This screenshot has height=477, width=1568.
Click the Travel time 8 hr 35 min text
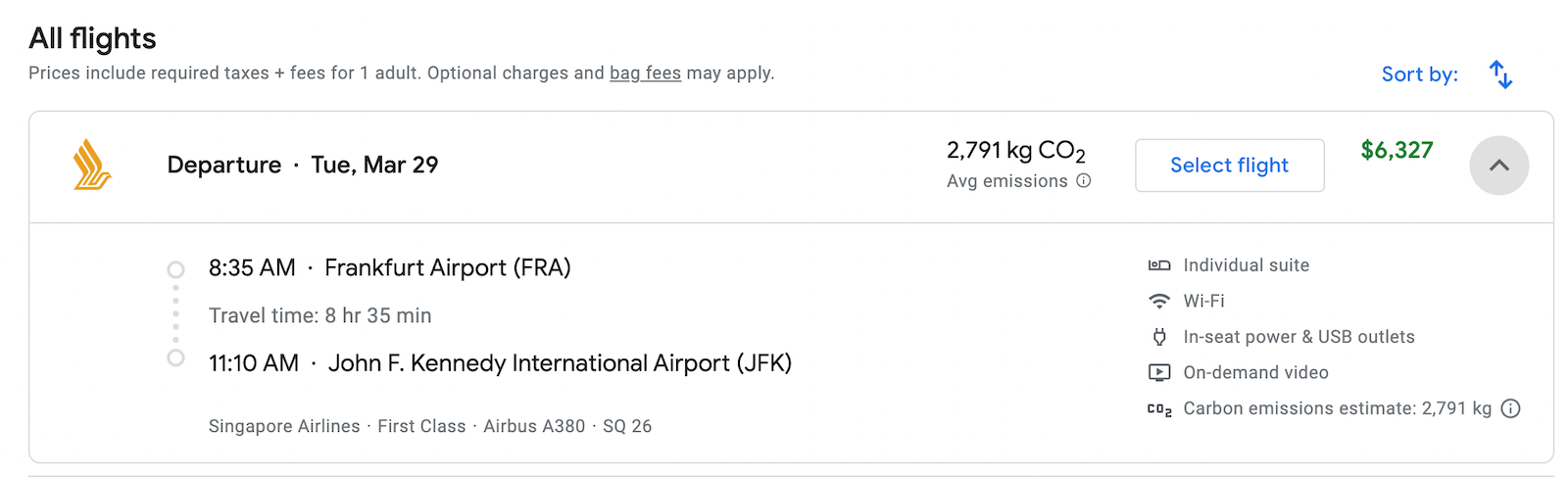pos(319,315)
